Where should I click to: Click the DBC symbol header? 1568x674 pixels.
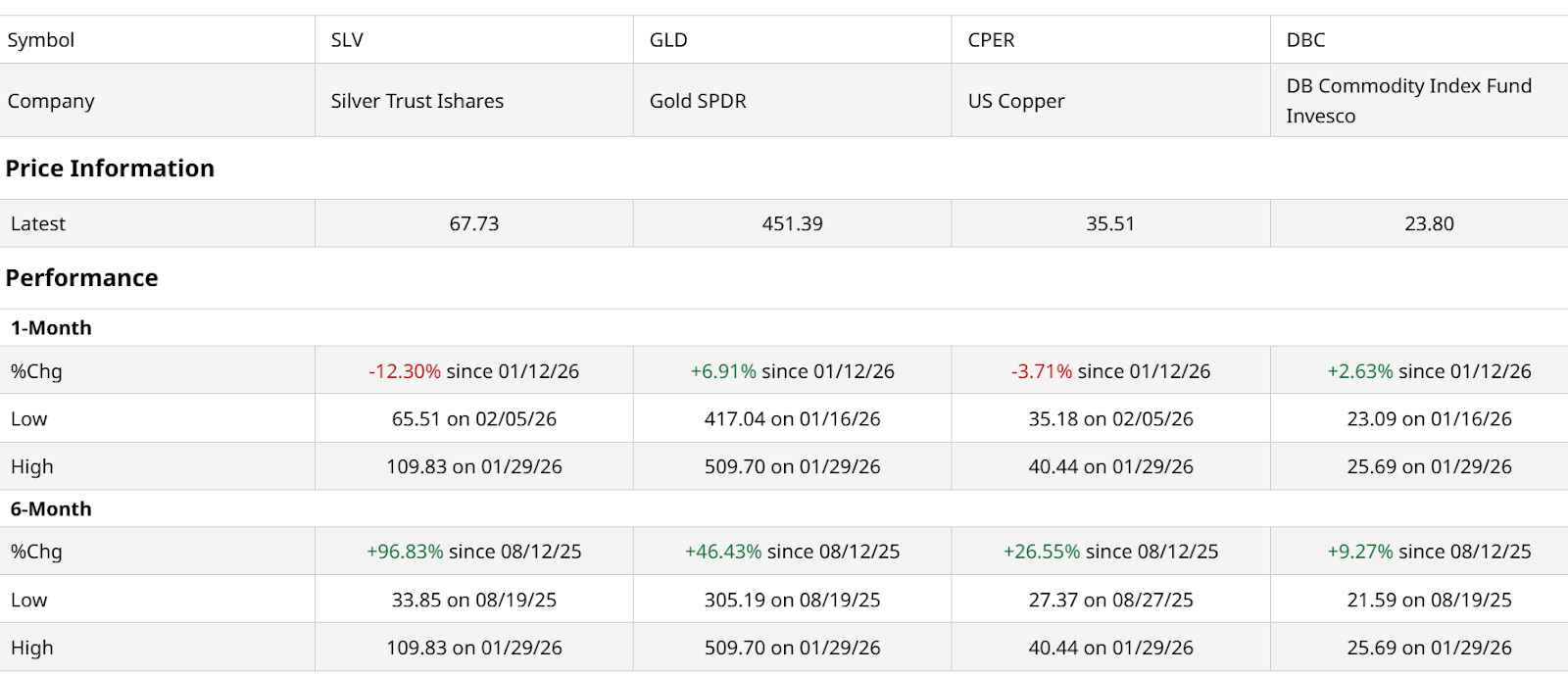point(1305,40)
